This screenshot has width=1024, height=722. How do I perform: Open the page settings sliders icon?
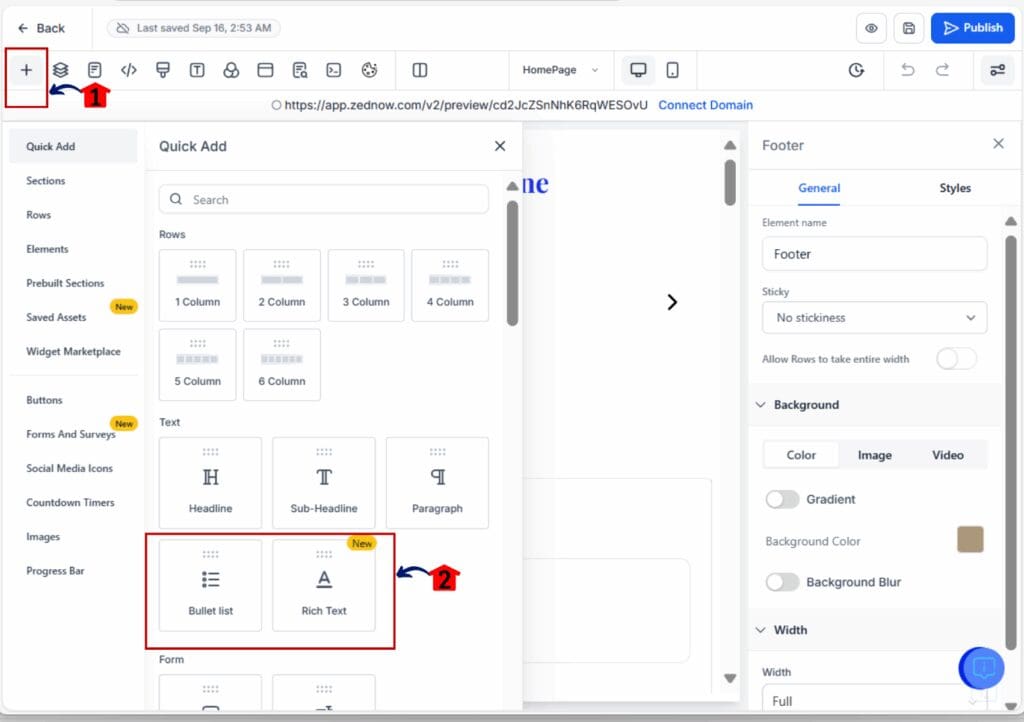point(996,70)
